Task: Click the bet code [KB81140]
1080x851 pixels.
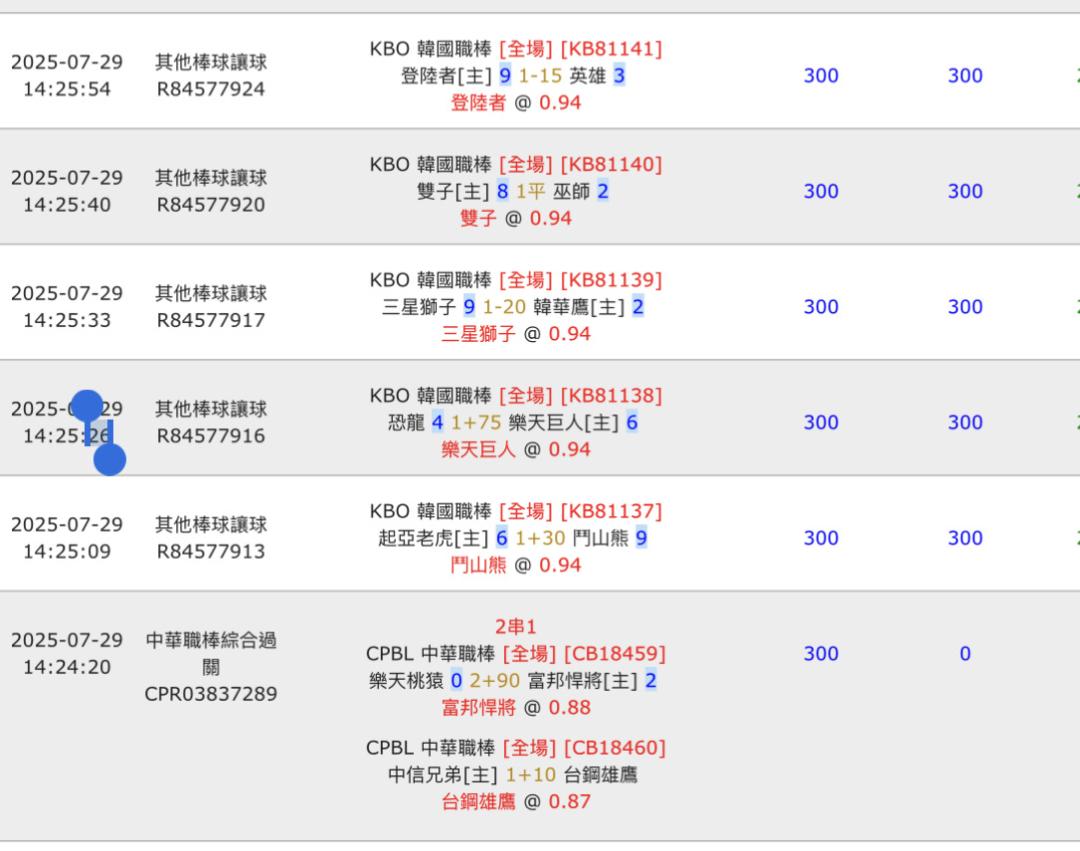Action: point(612,165)
